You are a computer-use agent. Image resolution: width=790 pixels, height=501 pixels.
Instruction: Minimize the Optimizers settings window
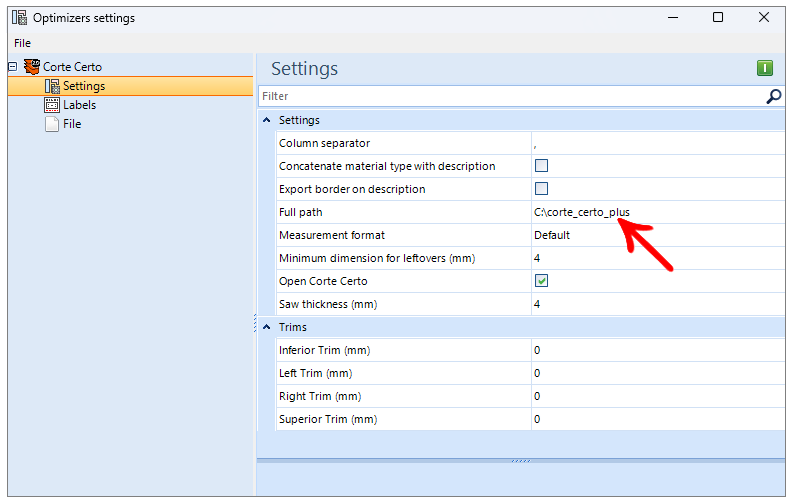click(673, 17)
